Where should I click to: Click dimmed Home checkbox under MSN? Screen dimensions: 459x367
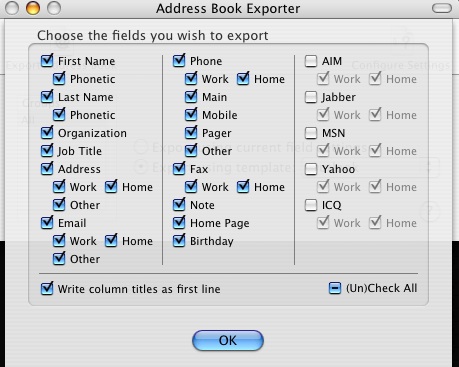click(x=375, y=151)
